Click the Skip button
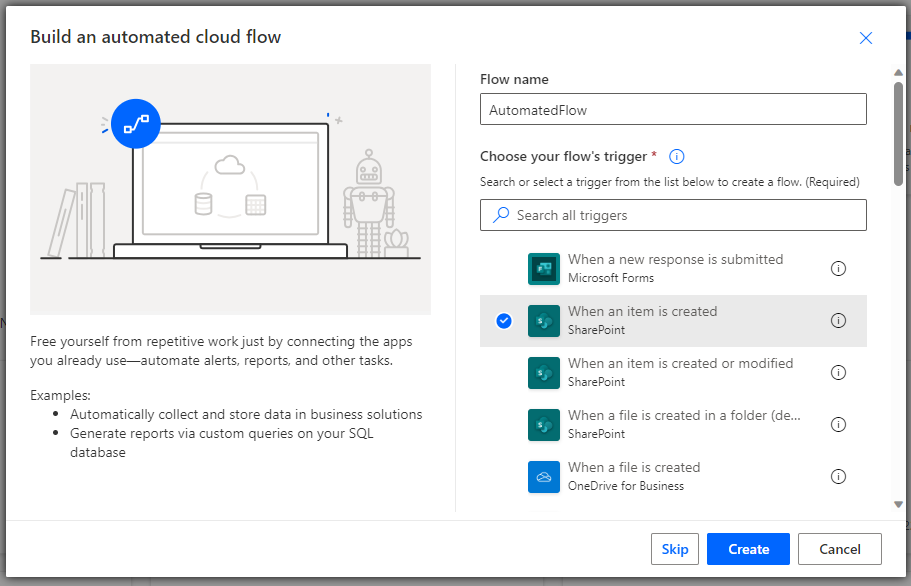 pos(675,548)
